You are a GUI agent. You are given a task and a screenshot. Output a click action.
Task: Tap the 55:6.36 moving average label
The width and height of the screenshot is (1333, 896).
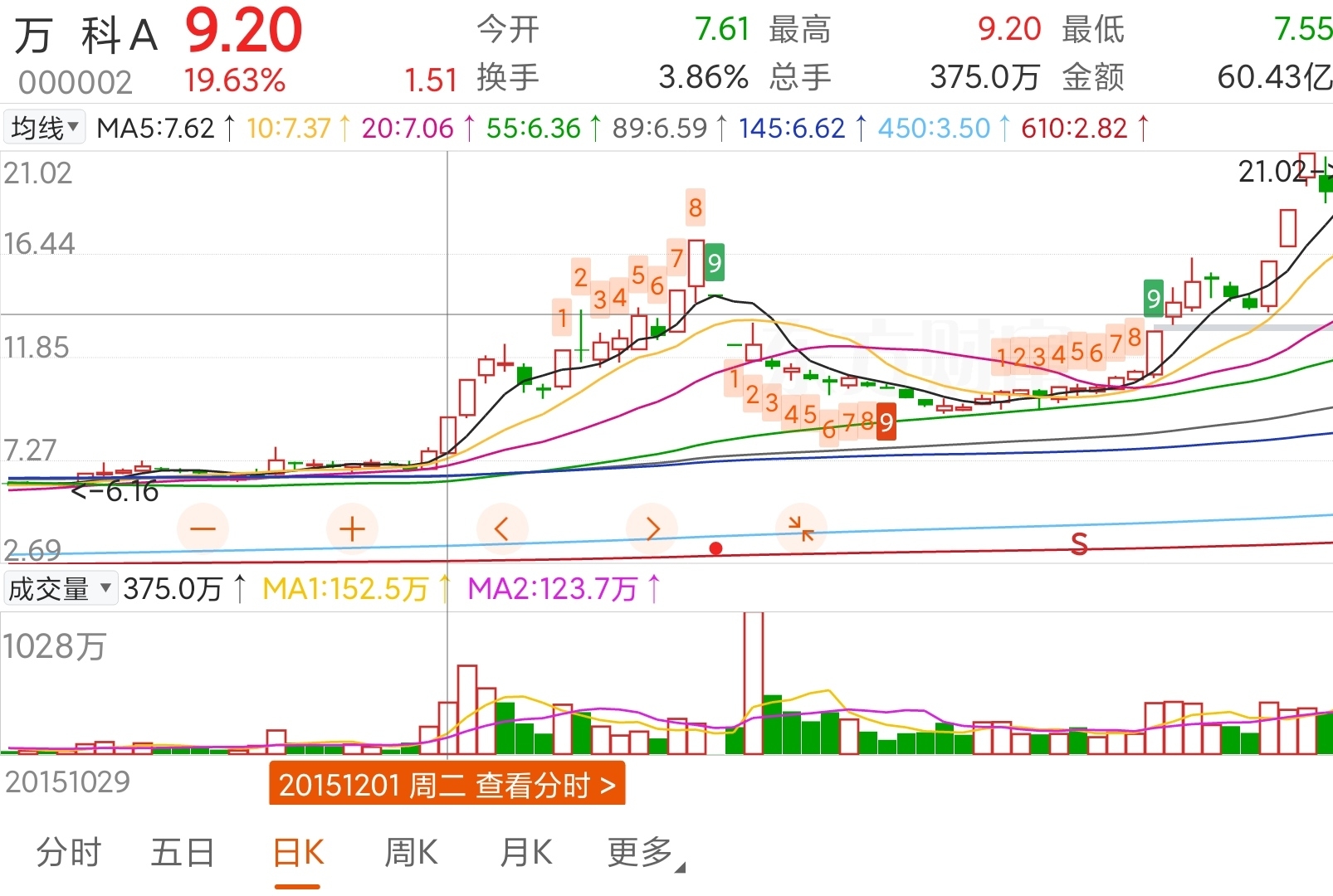533,128
